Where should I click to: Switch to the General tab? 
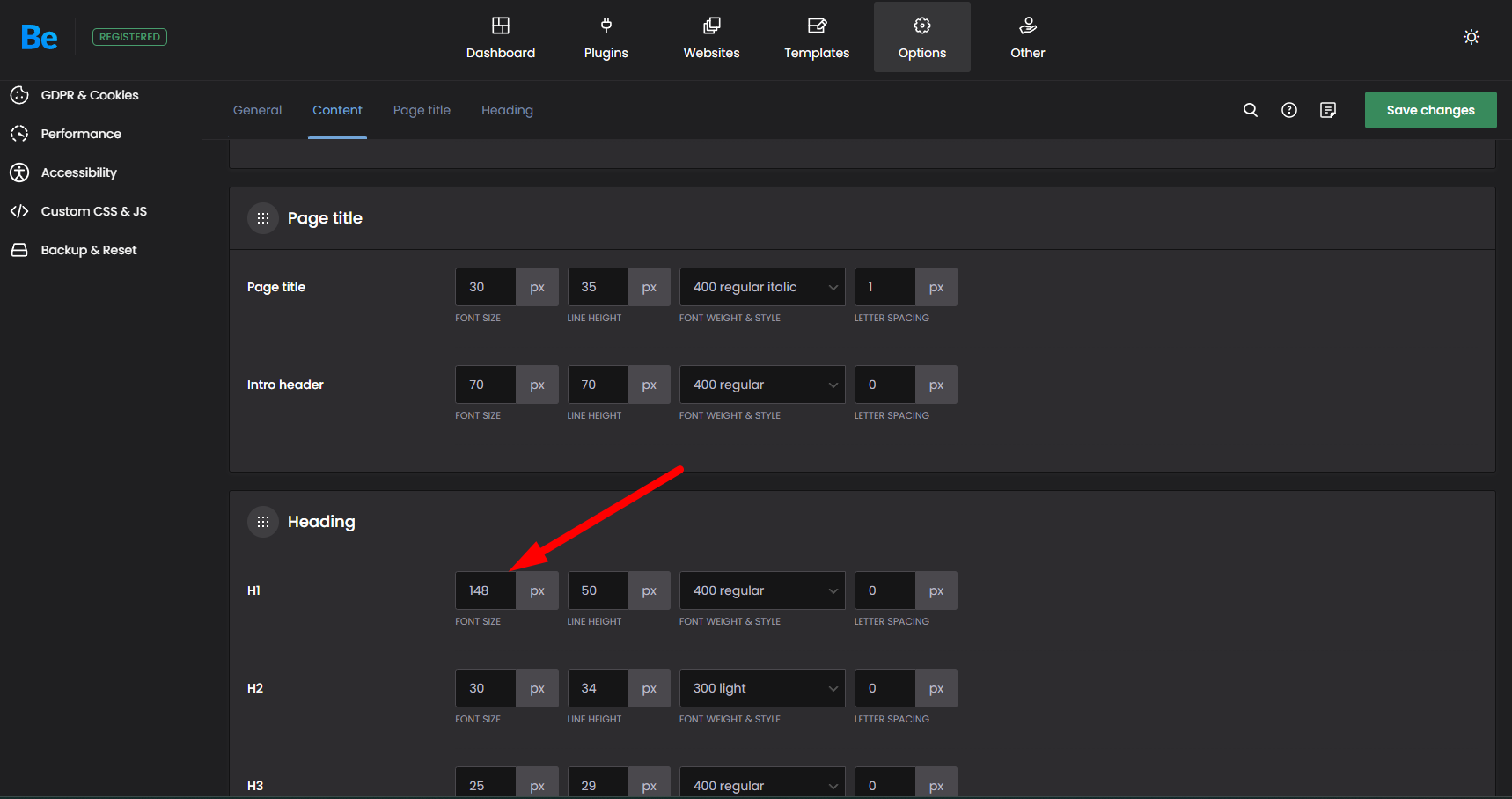tap(257, 110)
